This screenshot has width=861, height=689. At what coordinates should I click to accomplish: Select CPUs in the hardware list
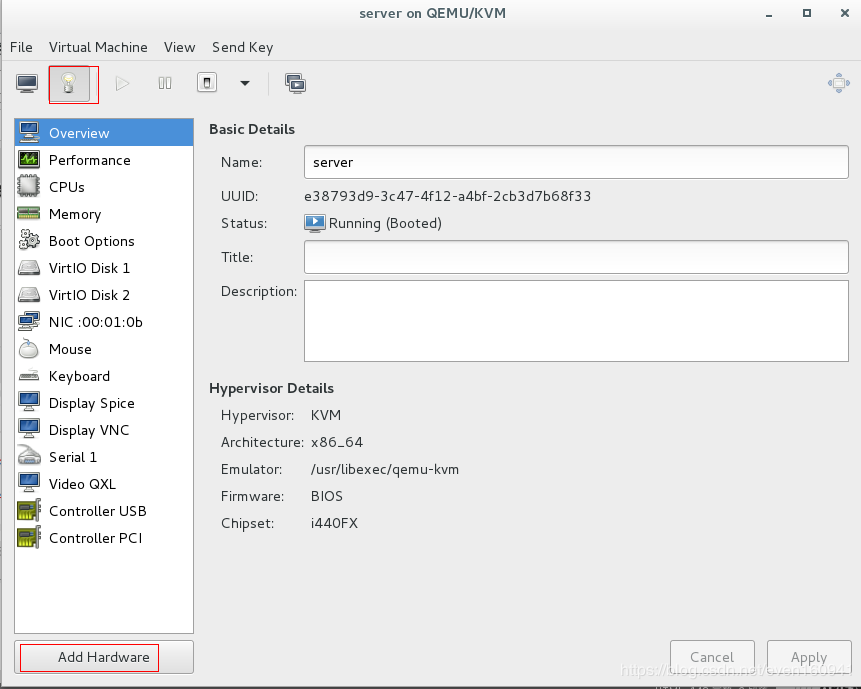pyautogui.click(x=67, y=187)
